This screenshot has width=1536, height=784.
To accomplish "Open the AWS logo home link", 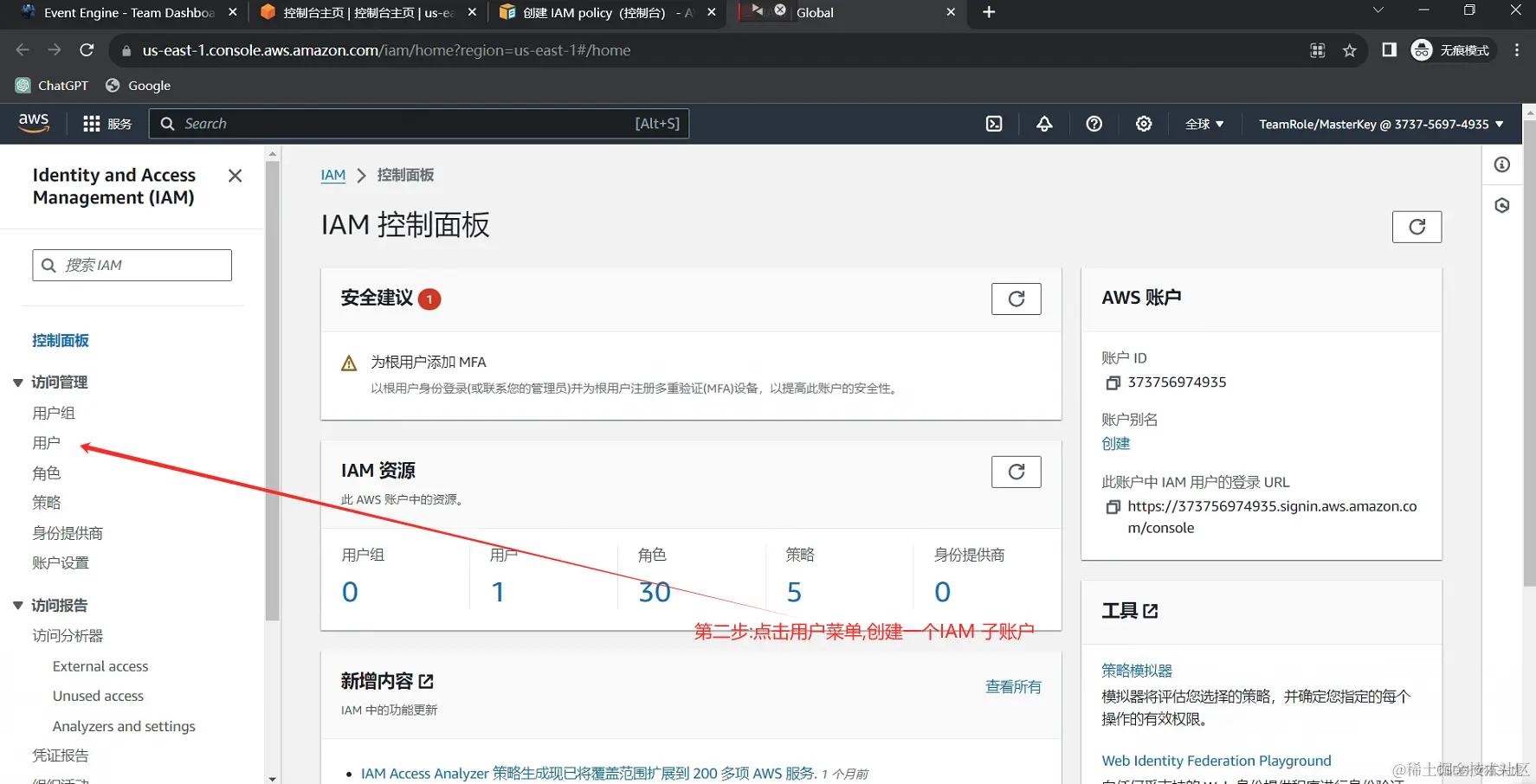I will (34, 124).
